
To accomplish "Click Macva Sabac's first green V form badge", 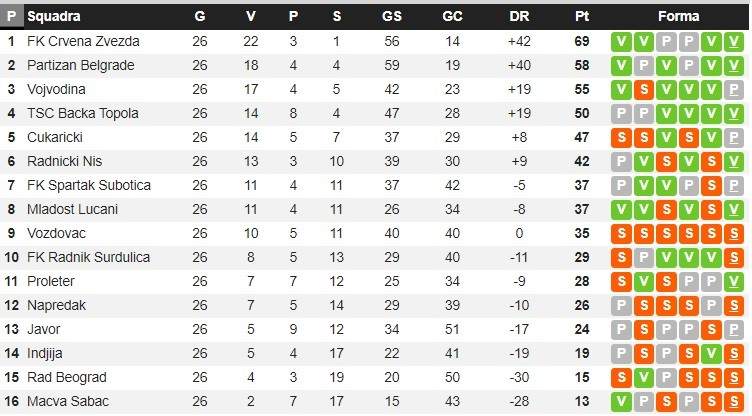I will 621,402.
